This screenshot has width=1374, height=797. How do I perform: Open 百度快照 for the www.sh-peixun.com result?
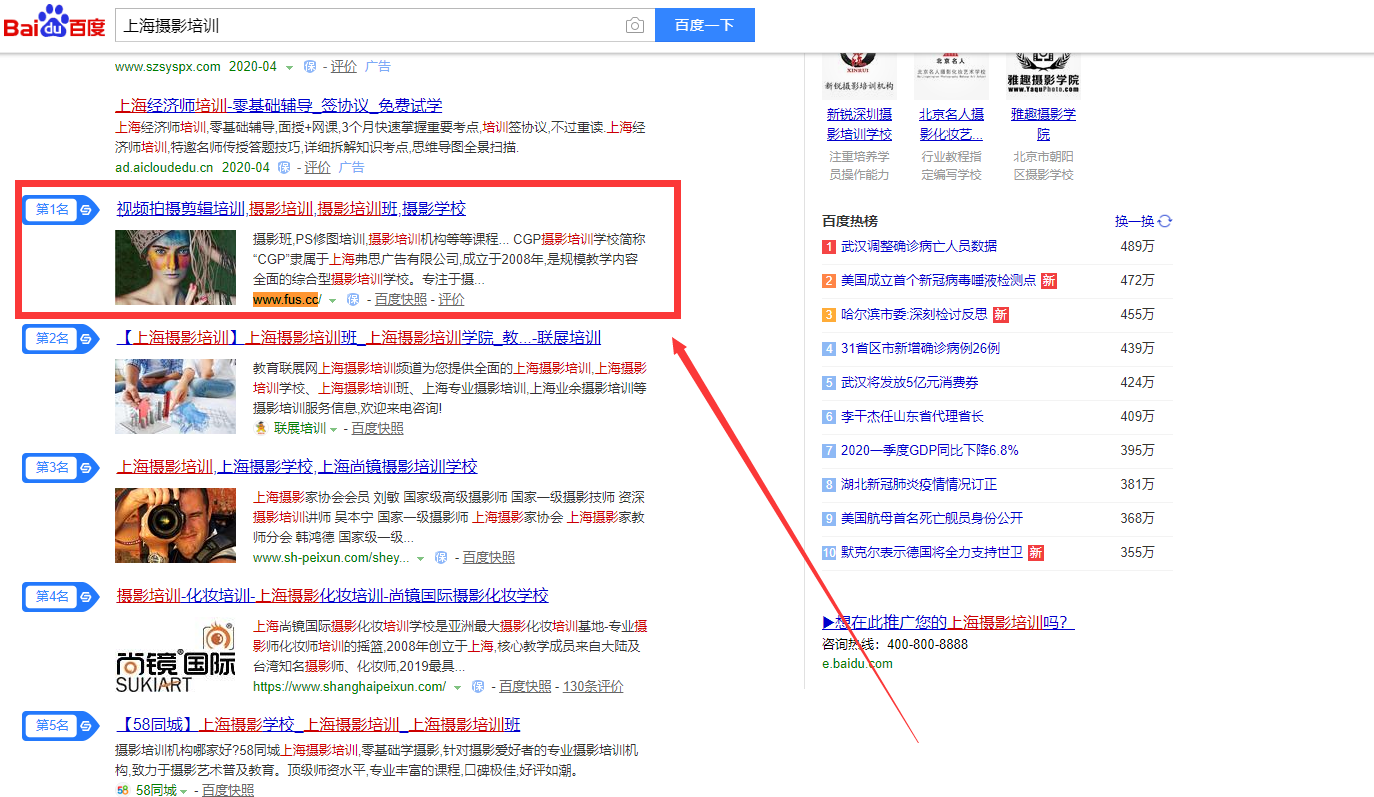pos(489,558)
